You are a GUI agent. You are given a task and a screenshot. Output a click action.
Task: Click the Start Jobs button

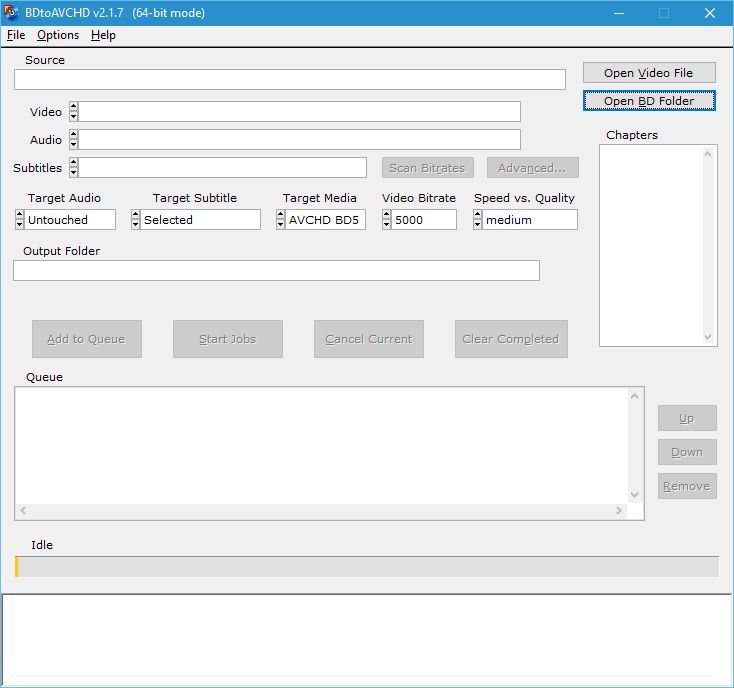tap(228, 339)
